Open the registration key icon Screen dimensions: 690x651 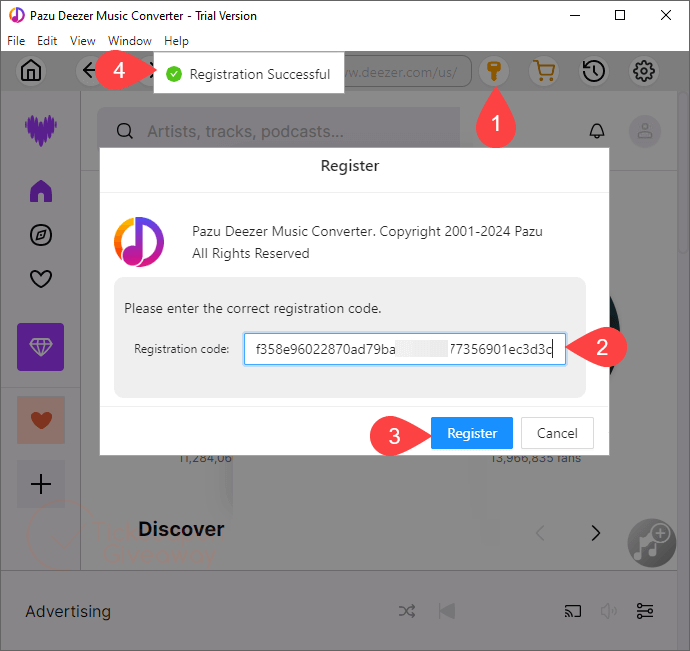point(494,70)
